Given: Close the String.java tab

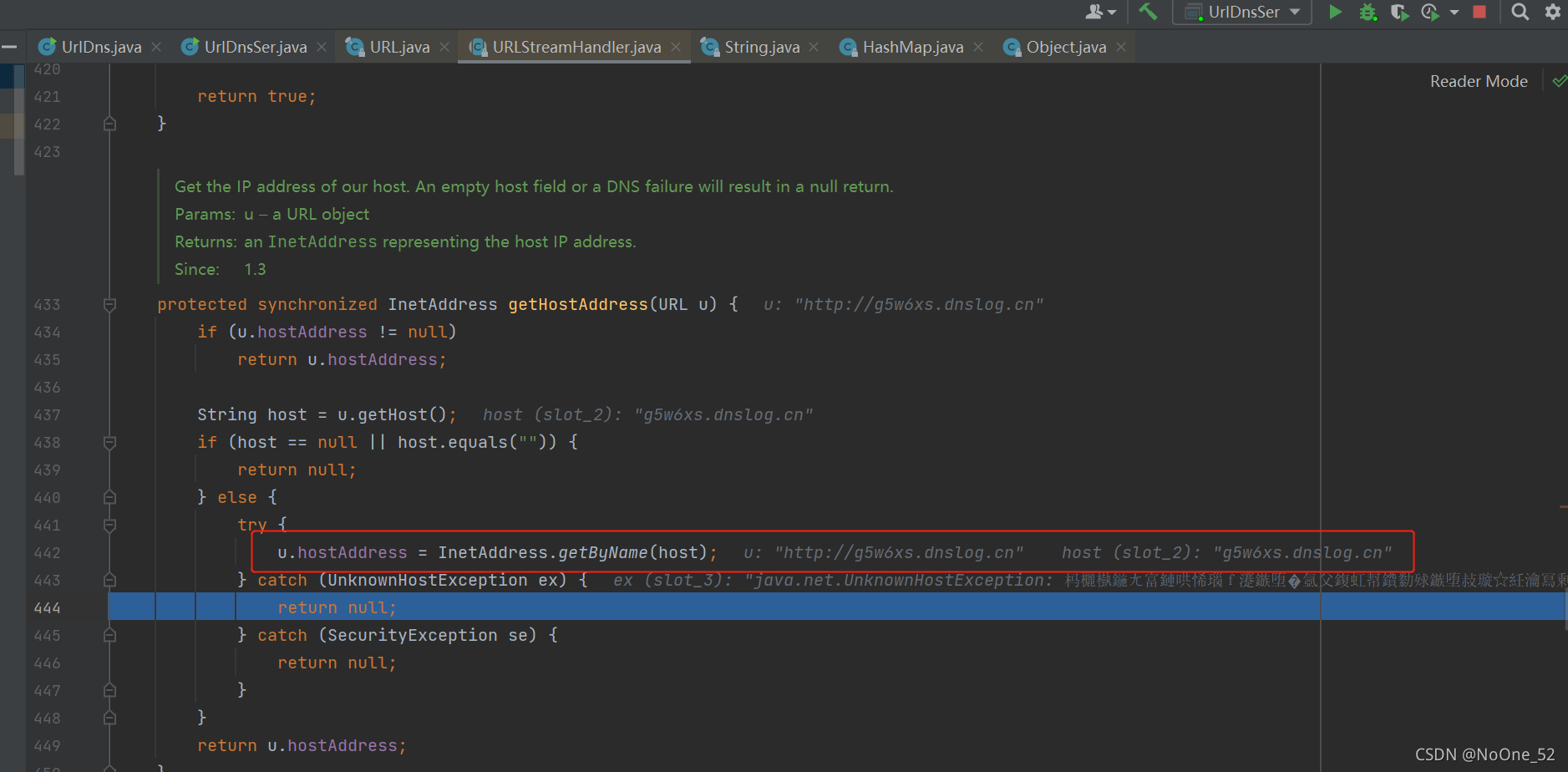Looking at the screenshot, I should click(814, 47).
